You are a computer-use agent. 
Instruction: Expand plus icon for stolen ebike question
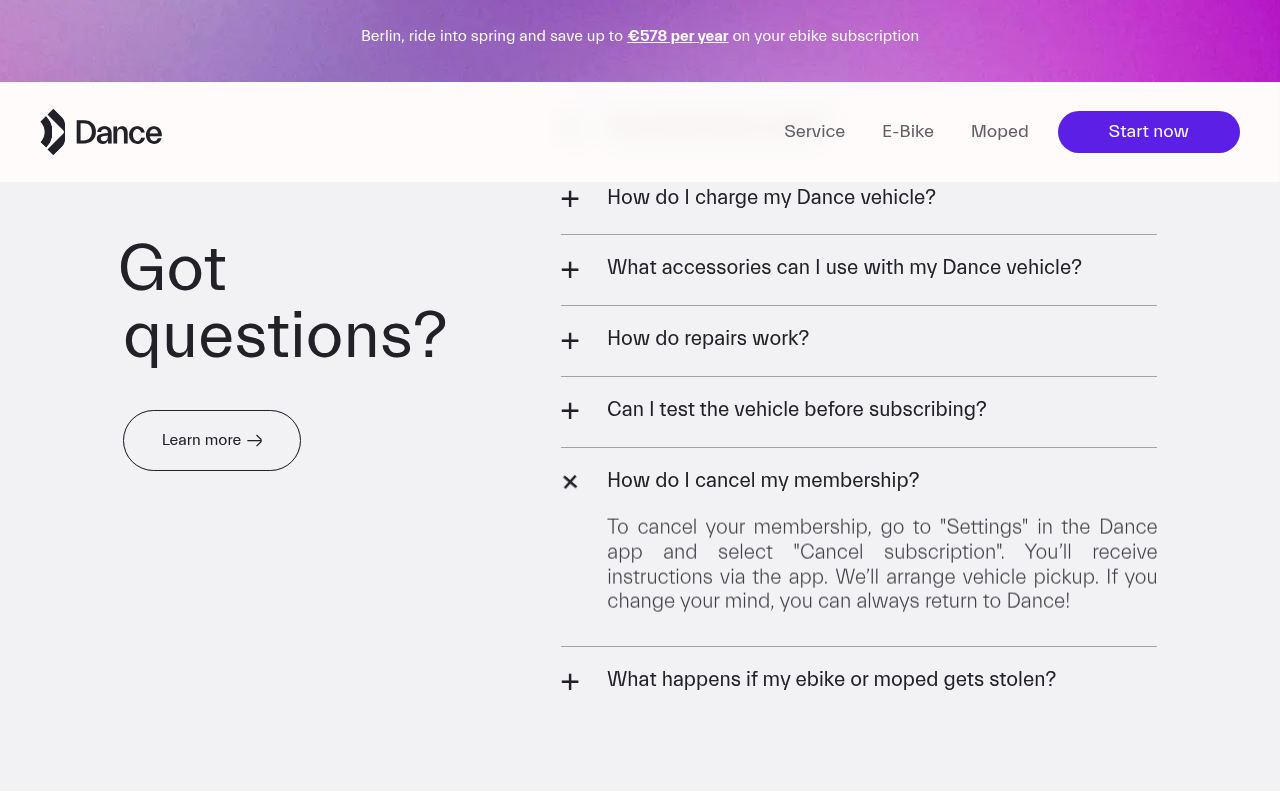pos(570,682)
